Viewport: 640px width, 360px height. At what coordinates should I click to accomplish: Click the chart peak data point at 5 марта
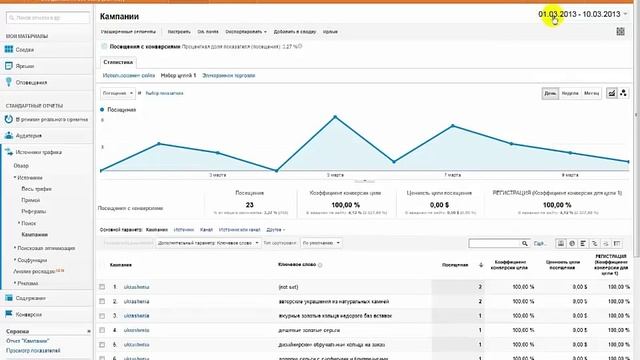coord(335,117)
